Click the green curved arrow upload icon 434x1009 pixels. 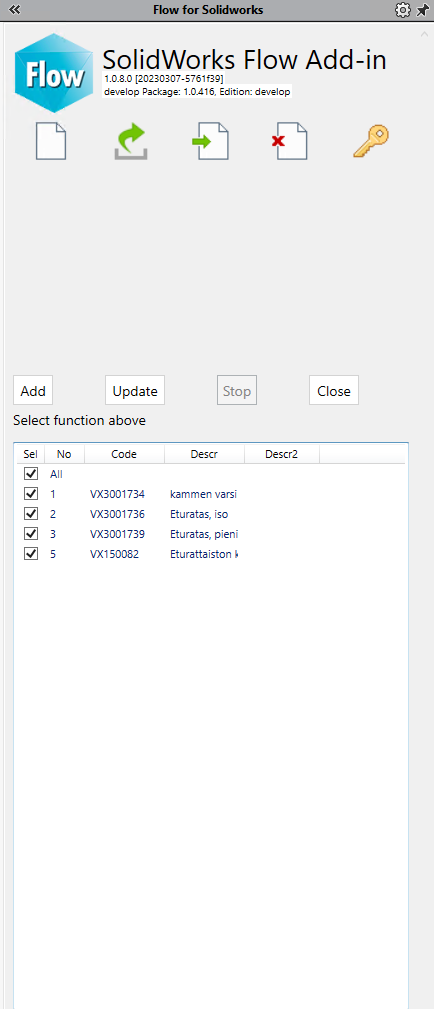click(x=131, y=142)
